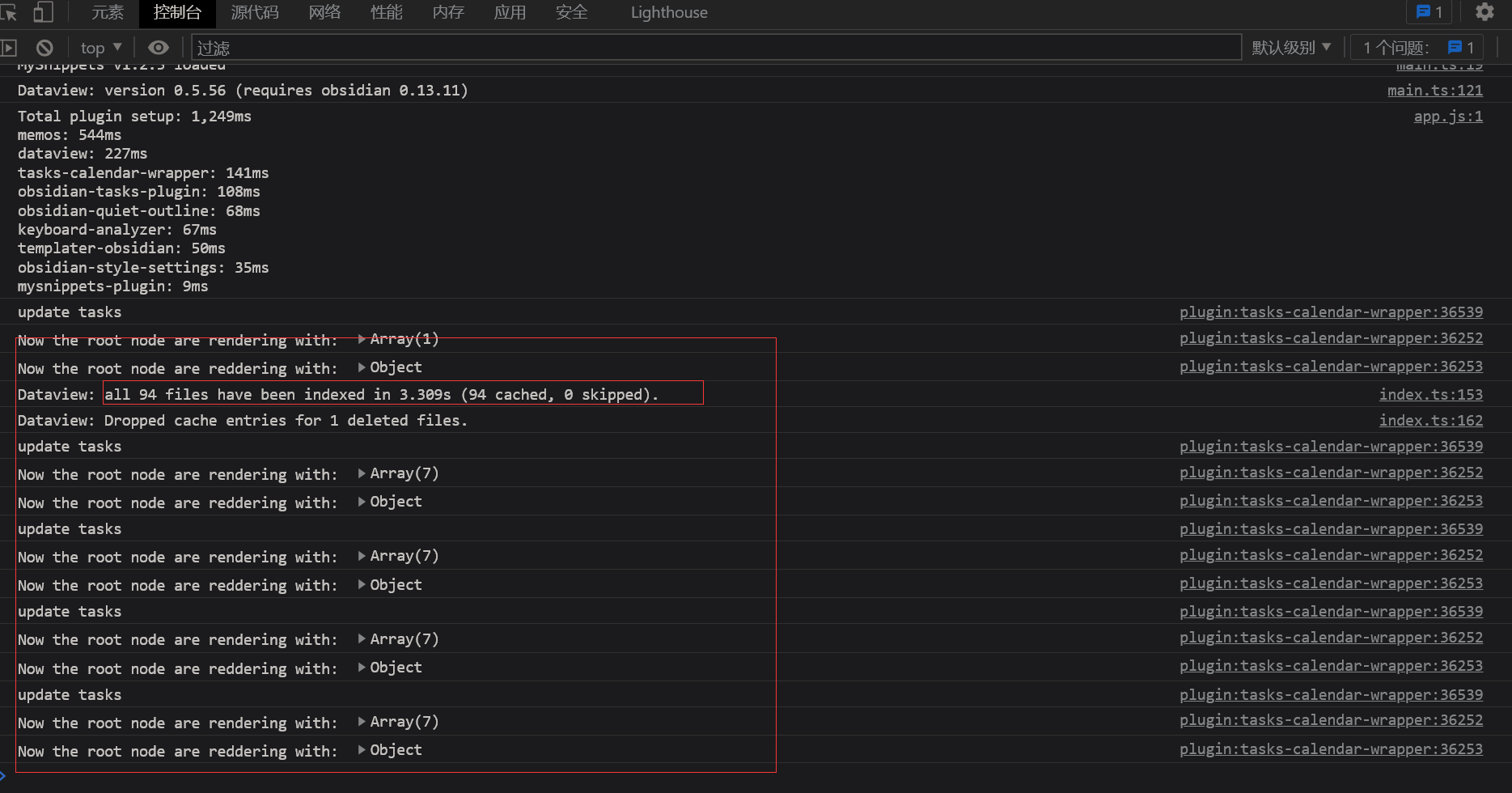This screenshot has width=1512, height=793.
Task: Click the 'Dropped cache entries' message
Action: click(x=243, y=421)
